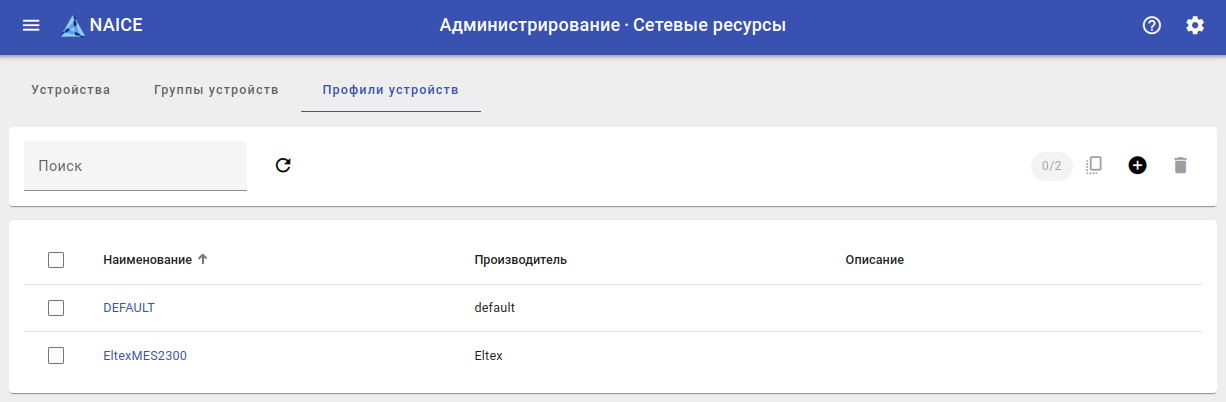The width and height of the screenshot is (1226, 402).
Task: Open the settings gear icon
Action: pyautogui.click(x=1195, y=26)
